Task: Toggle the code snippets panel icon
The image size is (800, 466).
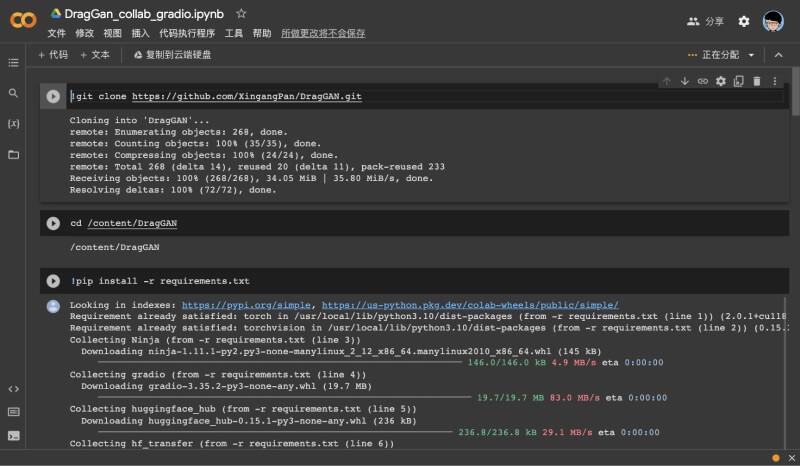Action: pos(13,389)
